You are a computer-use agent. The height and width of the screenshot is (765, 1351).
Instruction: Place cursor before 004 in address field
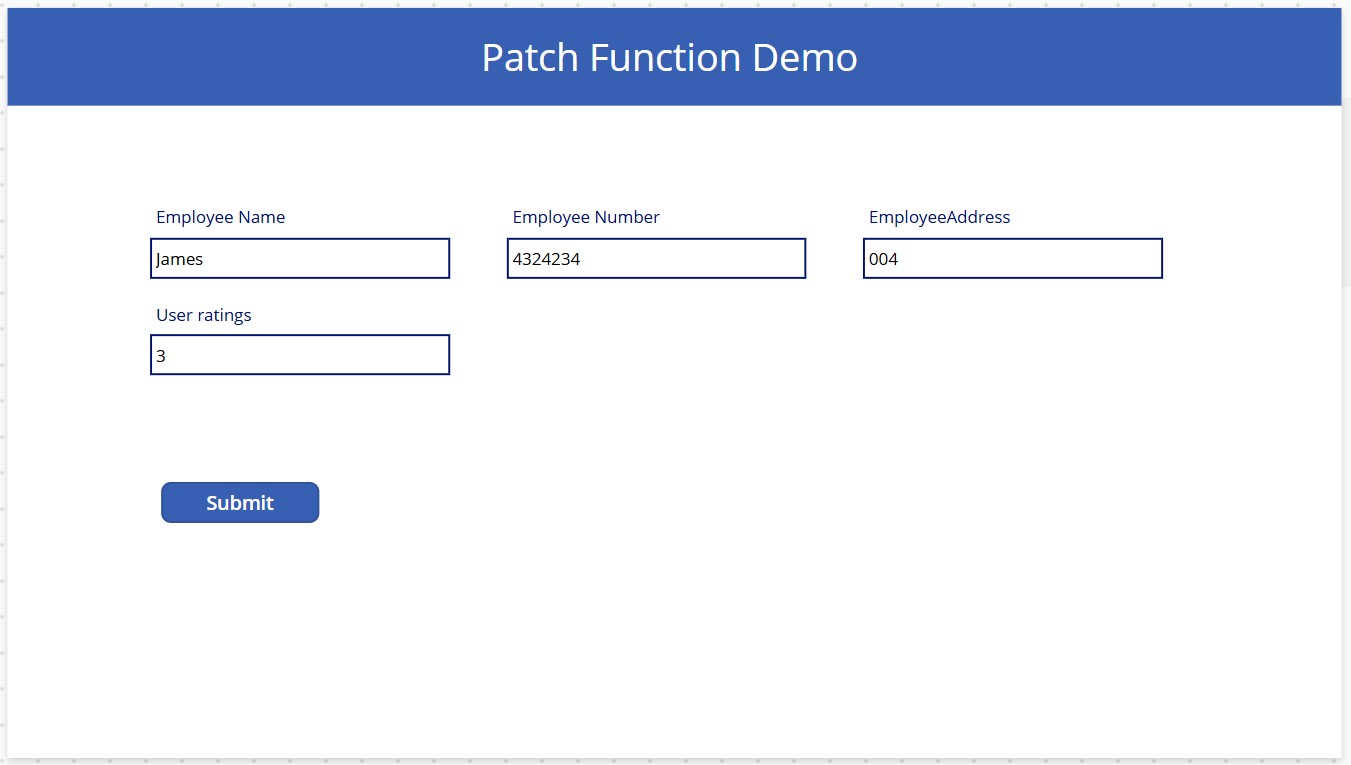coord(871,258)
